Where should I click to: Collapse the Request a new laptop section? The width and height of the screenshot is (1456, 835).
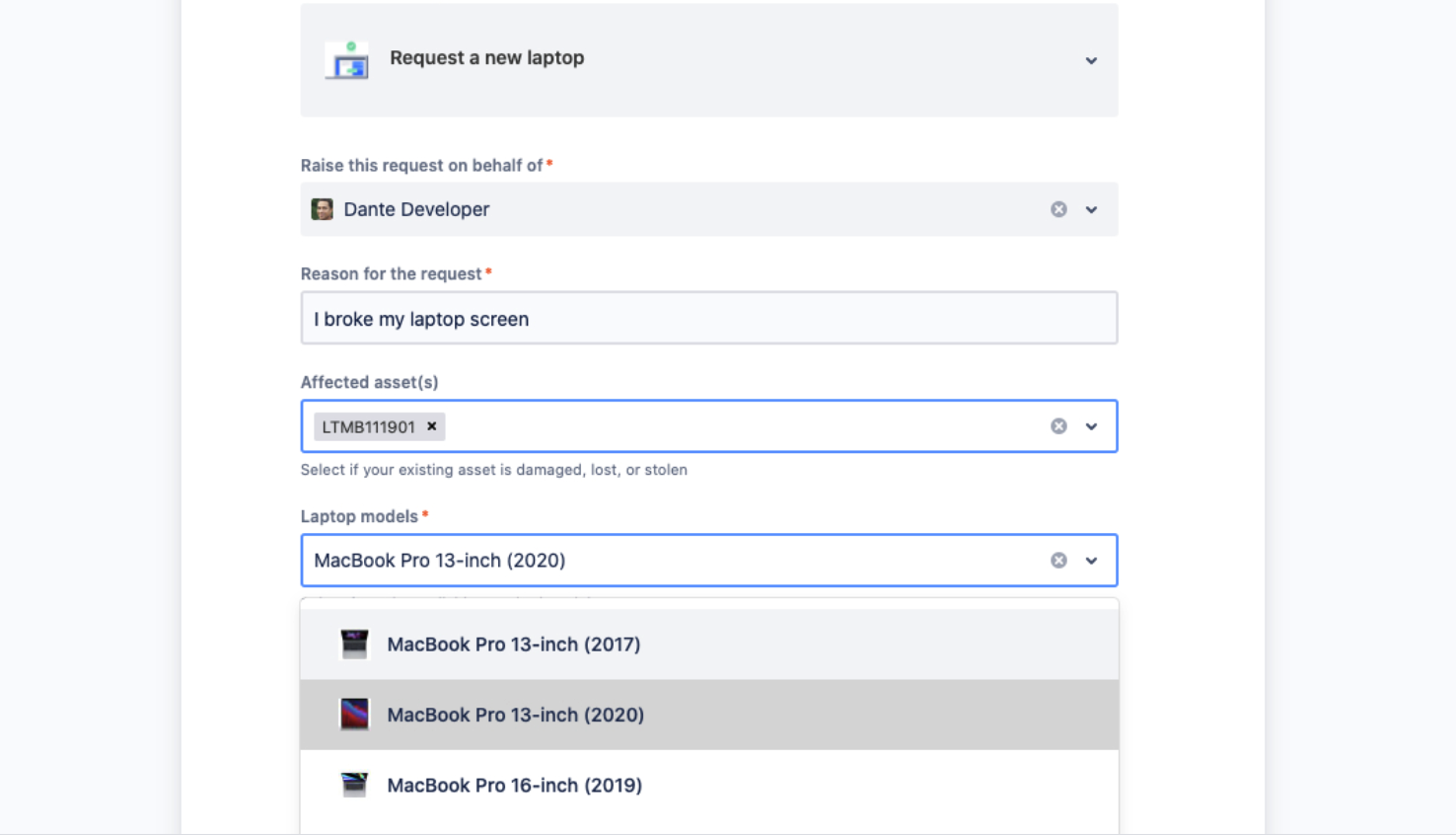(1092, 60)
